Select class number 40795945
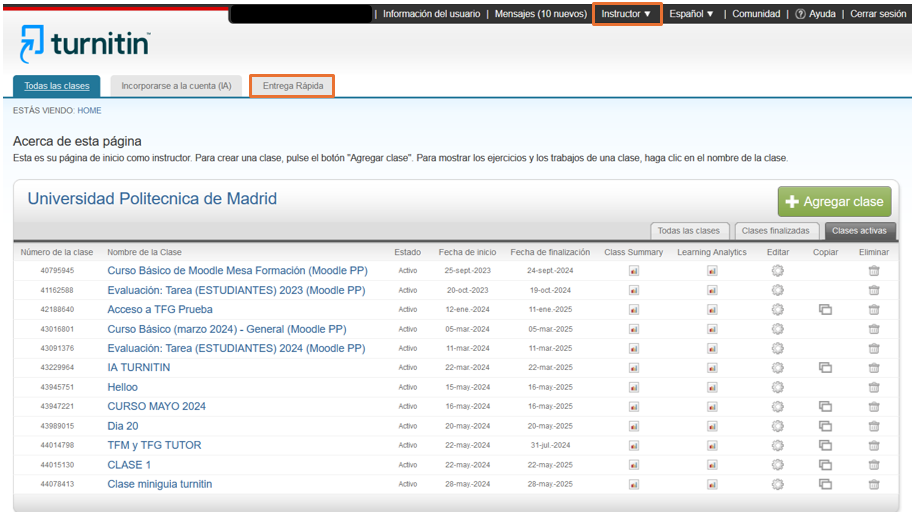 (57, 270)
